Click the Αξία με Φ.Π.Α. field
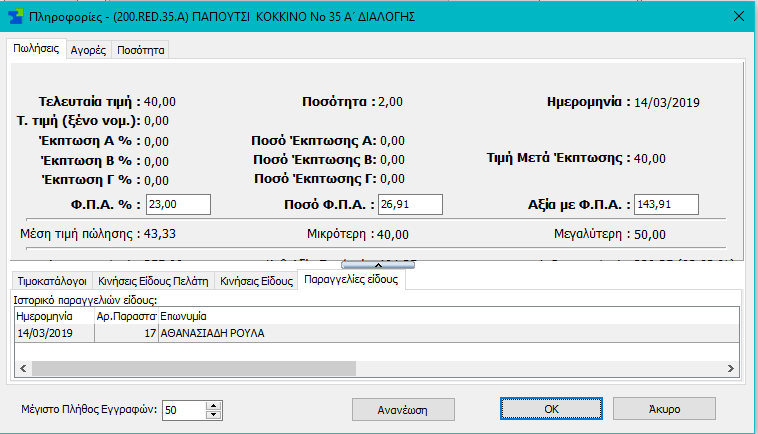Image resolution: width=758 pixels, height=434 pixels. tap(666, 204)
